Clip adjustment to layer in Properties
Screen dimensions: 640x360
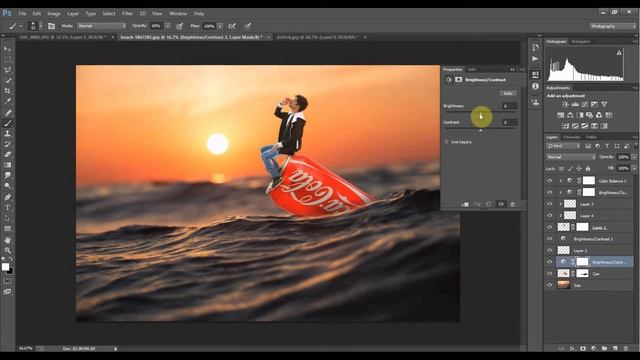pos(465,204)
